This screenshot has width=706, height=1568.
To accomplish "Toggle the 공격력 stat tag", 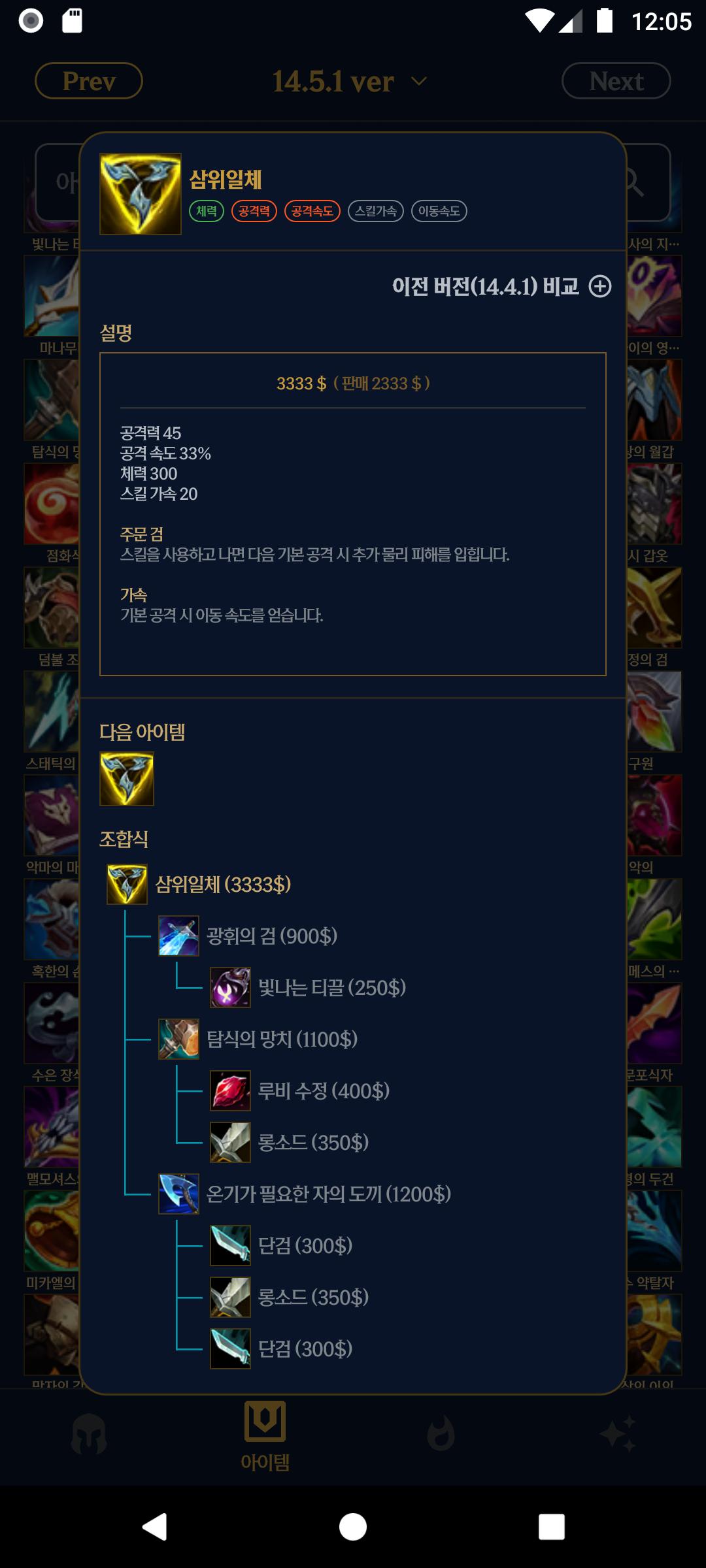I will pos(254,211).
